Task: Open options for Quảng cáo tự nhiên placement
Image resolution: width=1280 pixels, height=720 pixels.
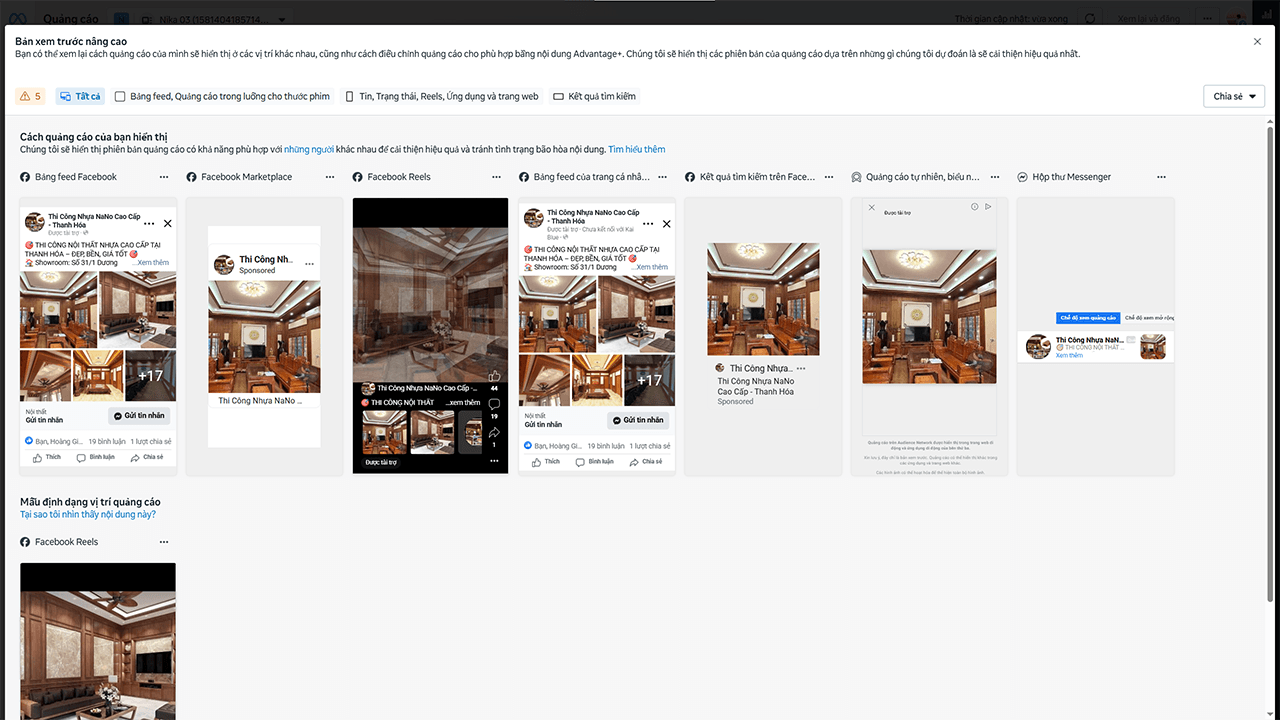Action: pos(995,177)
